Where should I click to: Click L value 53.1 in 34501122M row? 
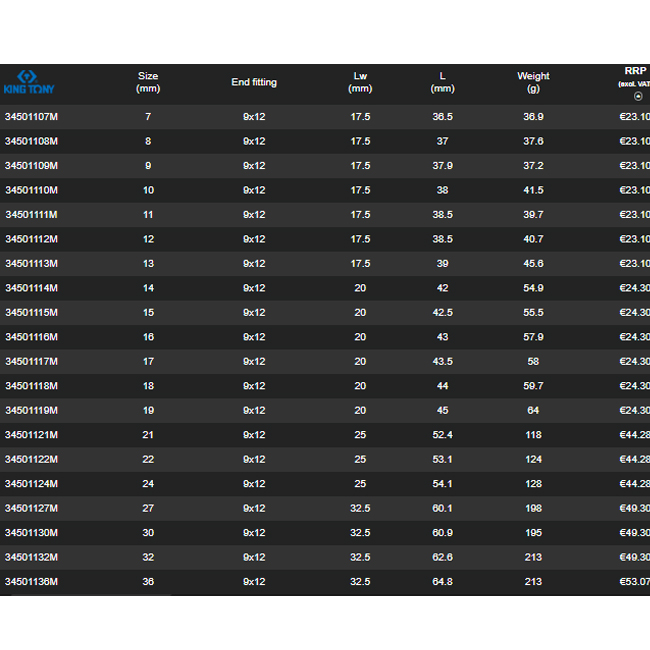pyautogui.click(x=442, y=459)
